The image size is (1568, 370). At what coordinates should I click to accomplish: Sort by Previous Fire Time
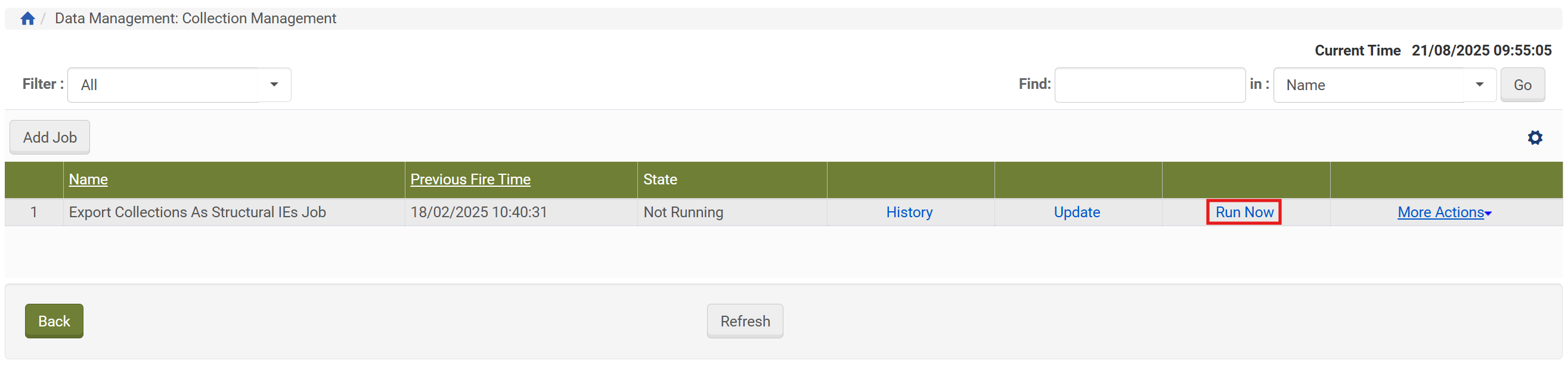(470, 179)
